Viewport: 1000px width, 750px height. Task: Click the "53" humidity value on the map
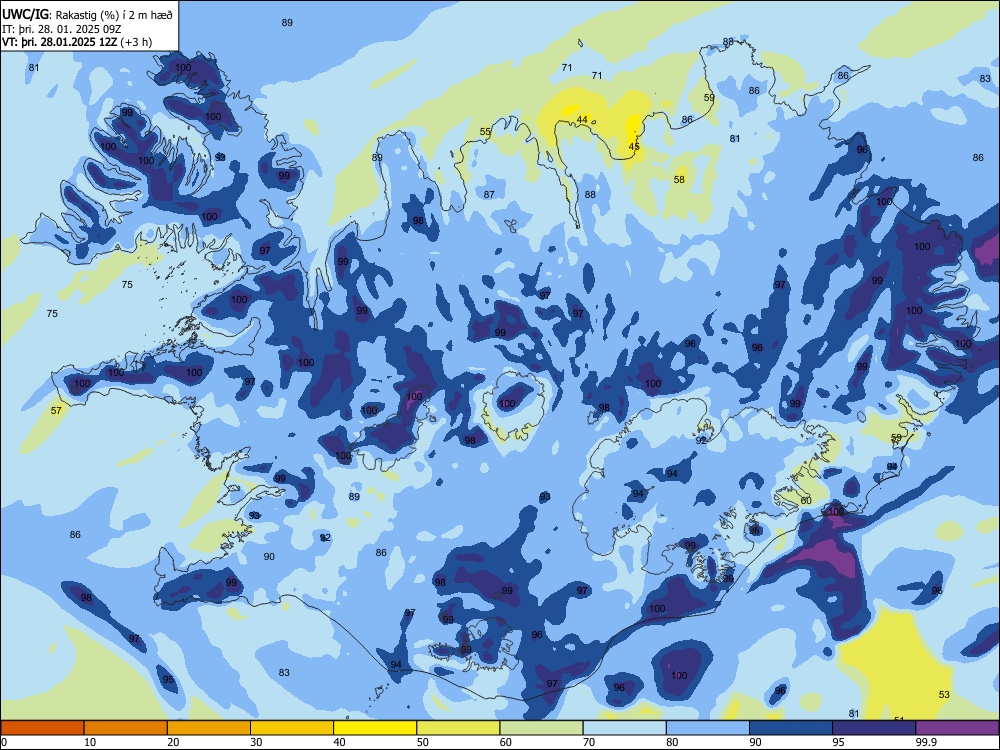click(945, 695)
